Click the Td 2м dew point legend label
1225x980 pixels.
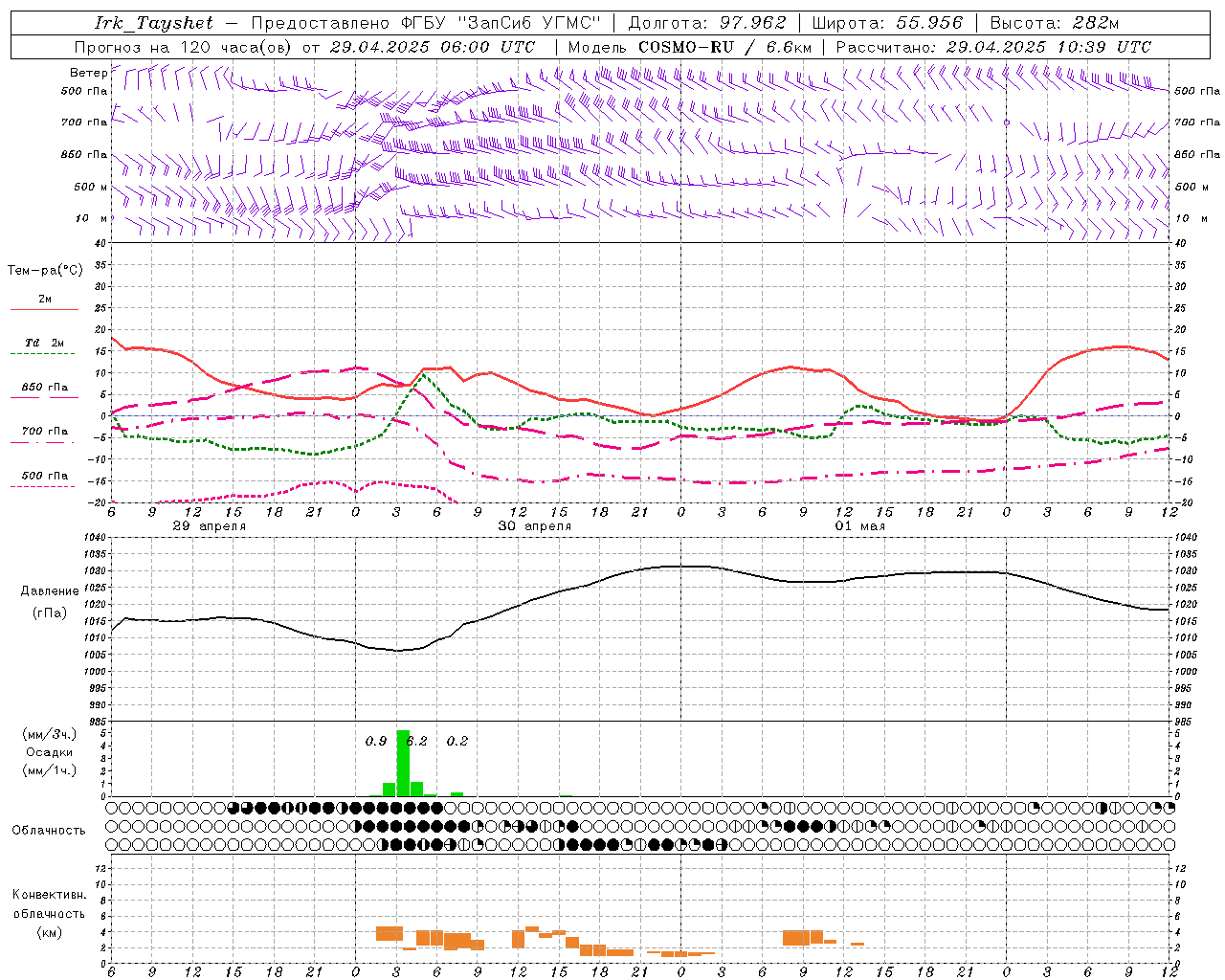click(45, 343)
